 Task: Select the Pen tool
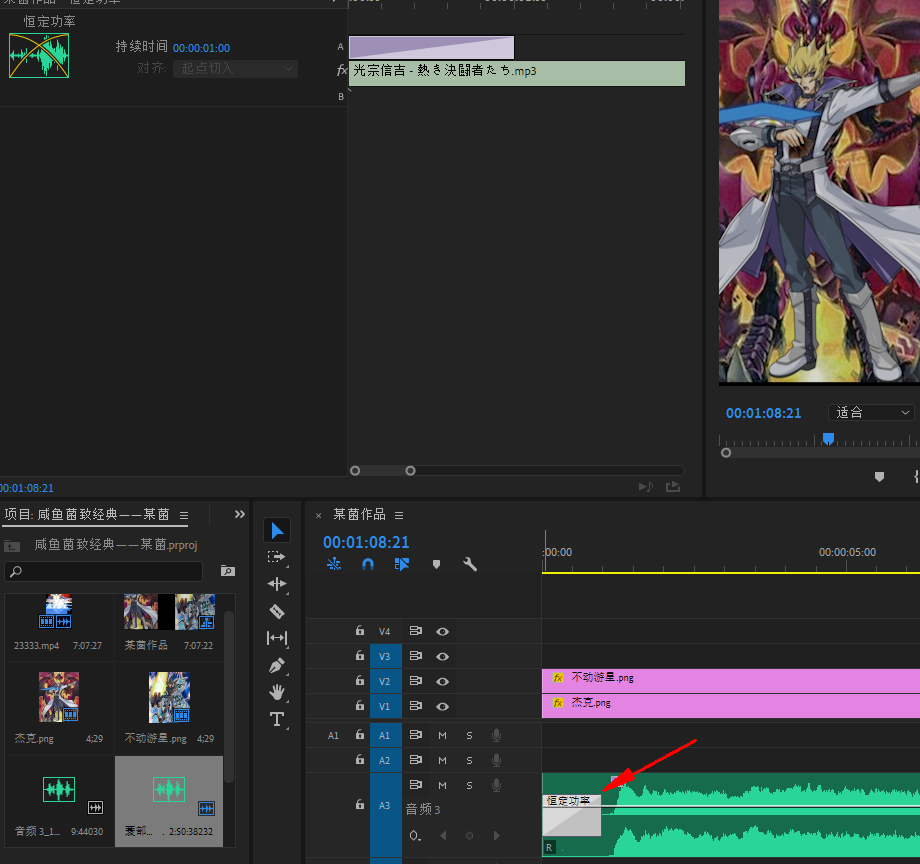(x=276, y=665)
